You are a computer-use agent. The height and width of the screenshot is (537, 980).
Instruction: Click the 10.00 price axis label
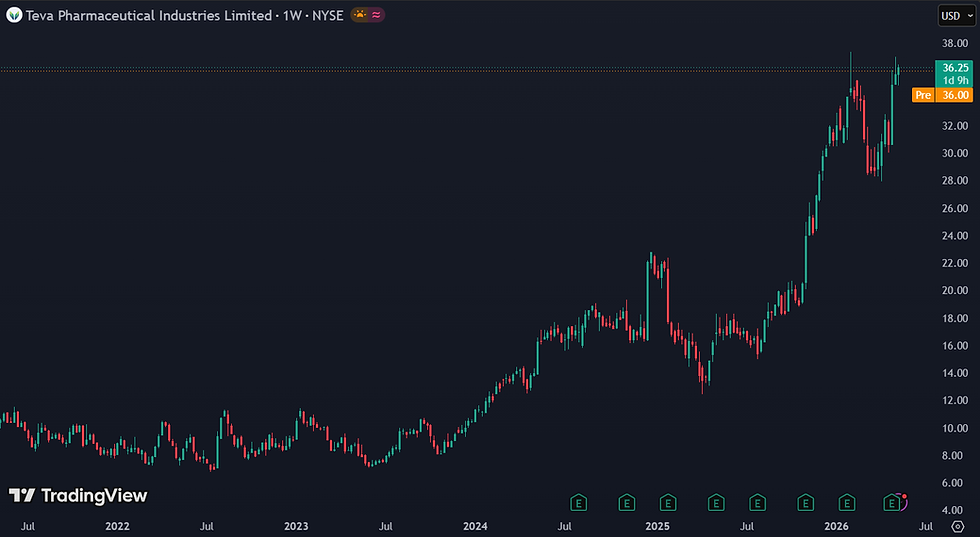pyautogui.click(x=955, y=428)
